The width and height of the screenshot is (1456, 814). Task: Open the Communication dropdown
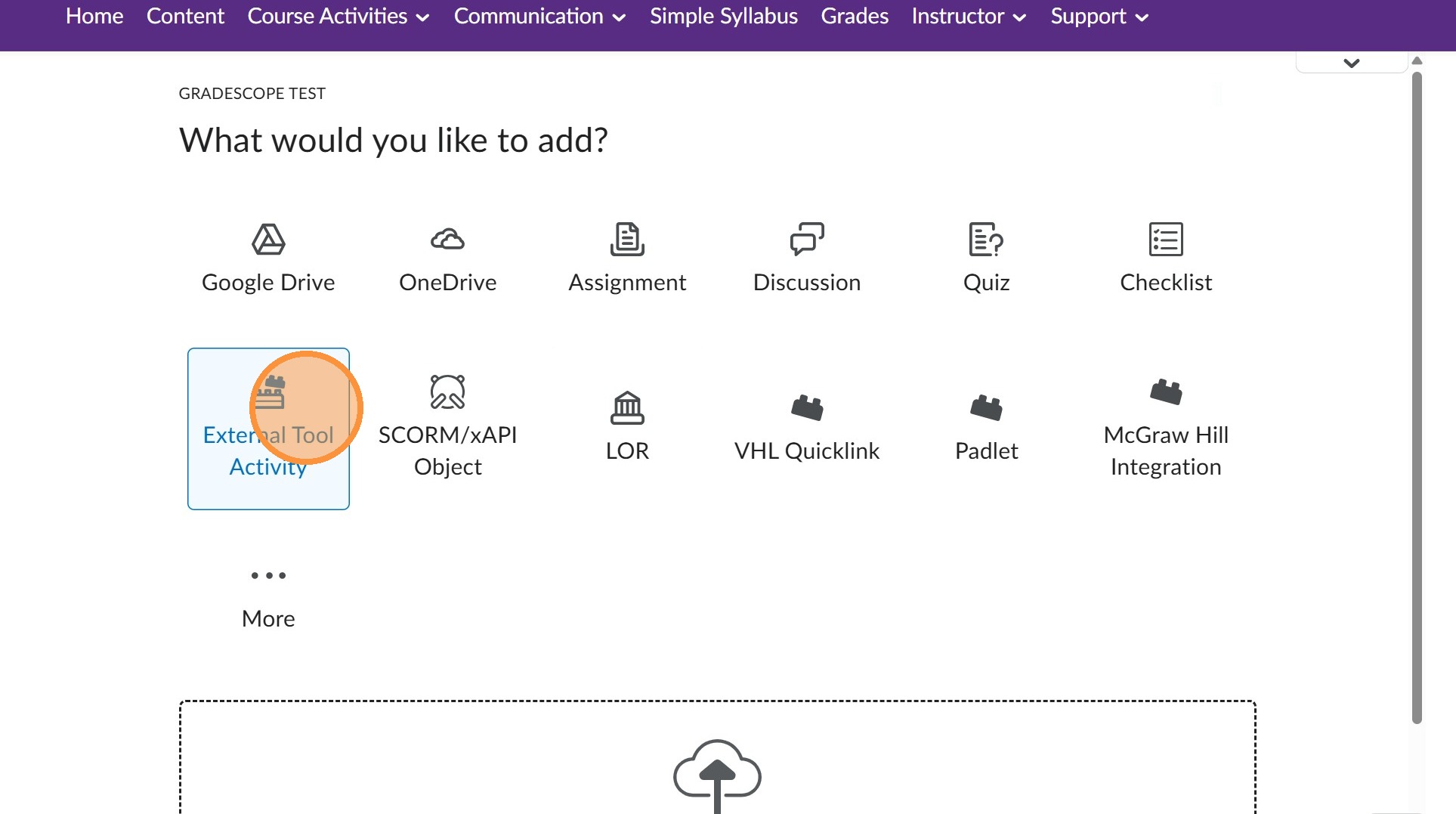coord(539,17)
